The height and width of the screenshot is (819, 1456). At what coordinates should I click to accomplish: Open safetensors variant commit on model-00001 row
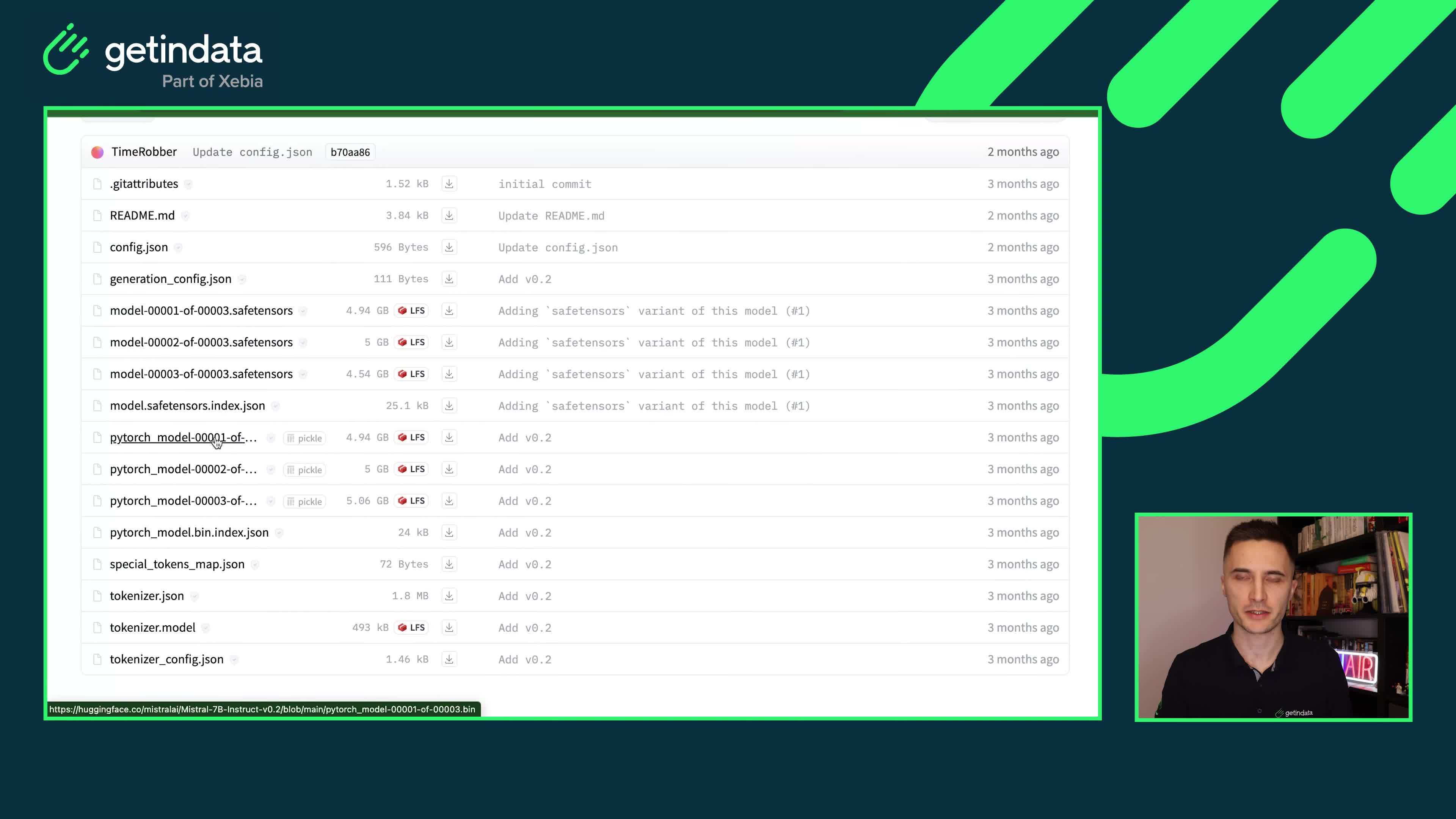(654, 310)
